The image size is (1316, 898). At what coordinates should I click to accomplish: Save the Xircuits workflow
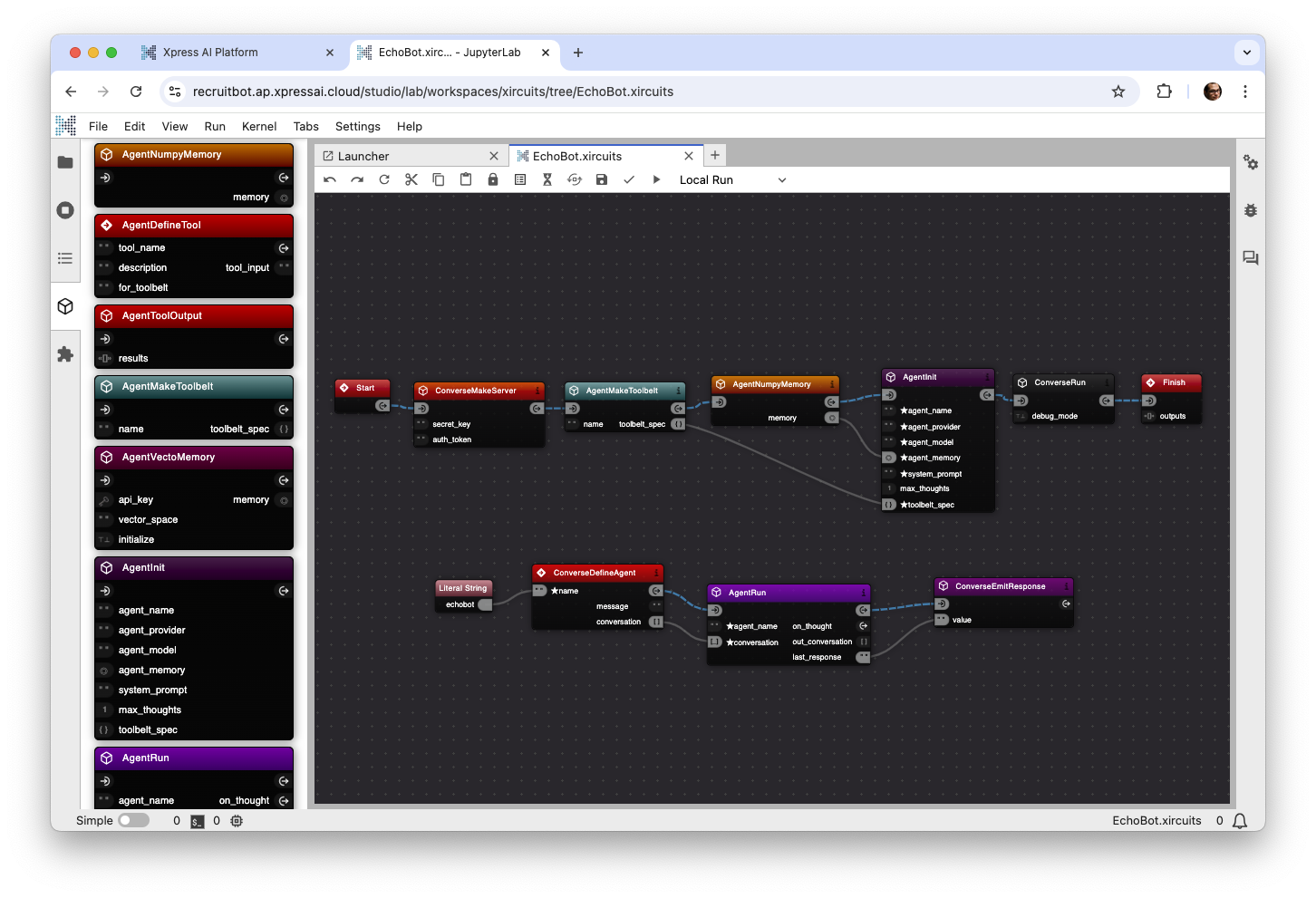[602, 179]
